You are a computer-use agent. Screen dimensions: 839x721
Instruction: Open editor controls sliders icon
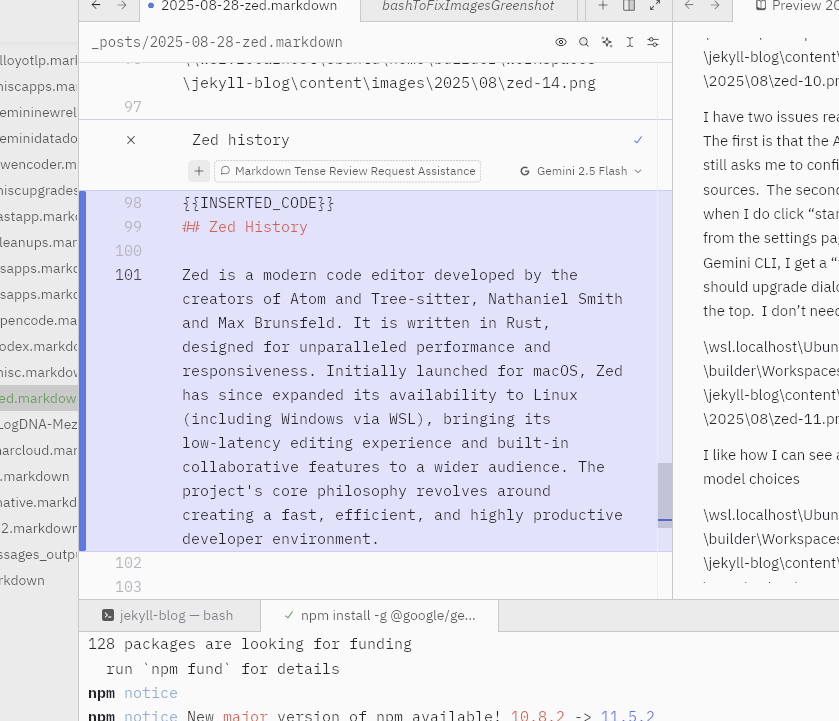[x=653, y=42]
